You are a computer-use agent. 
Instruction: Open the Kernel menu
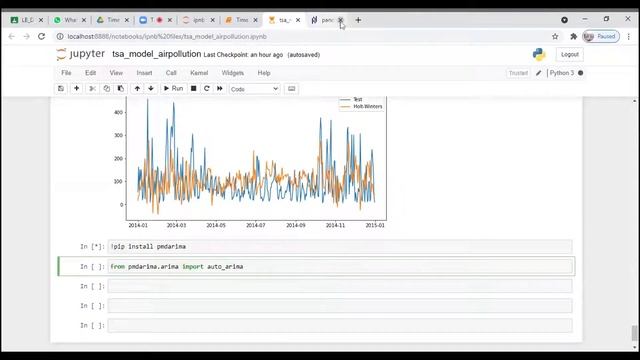pos(199,73)
